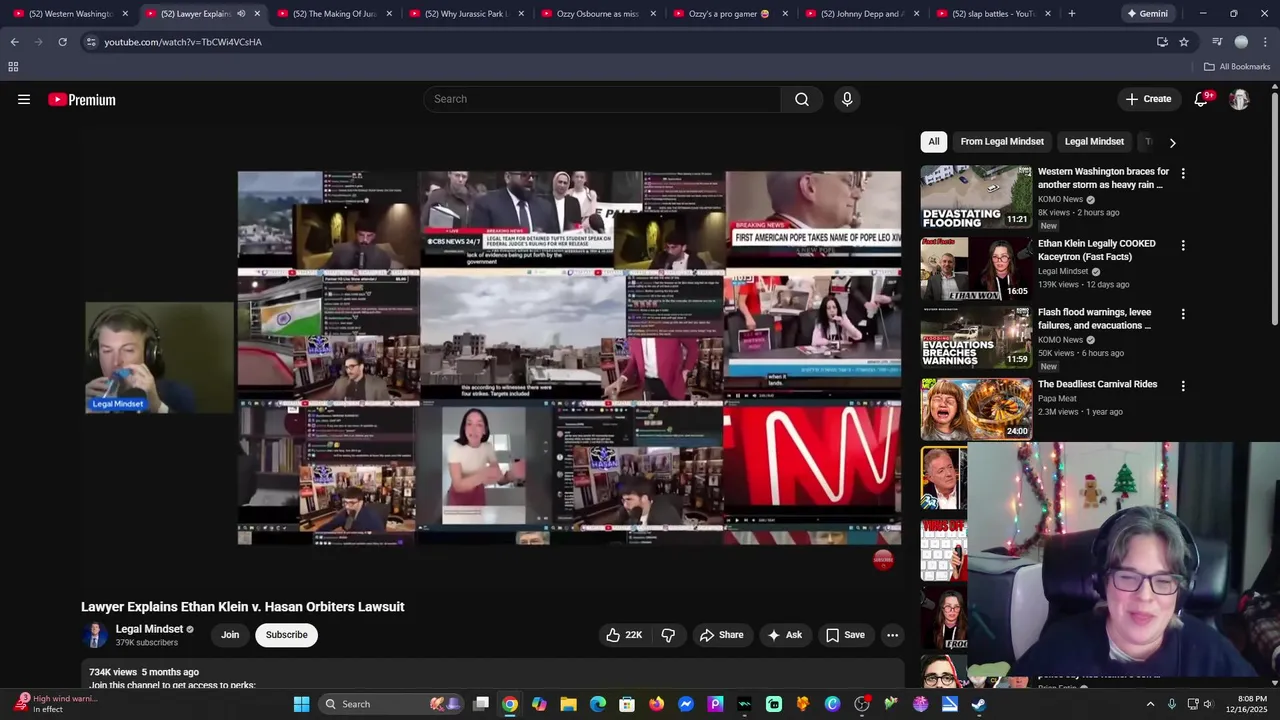The image size is (1280, 720).
Task: Open Firefox from the taskbar
Action: pyautogui.click(x=656, y=704)
